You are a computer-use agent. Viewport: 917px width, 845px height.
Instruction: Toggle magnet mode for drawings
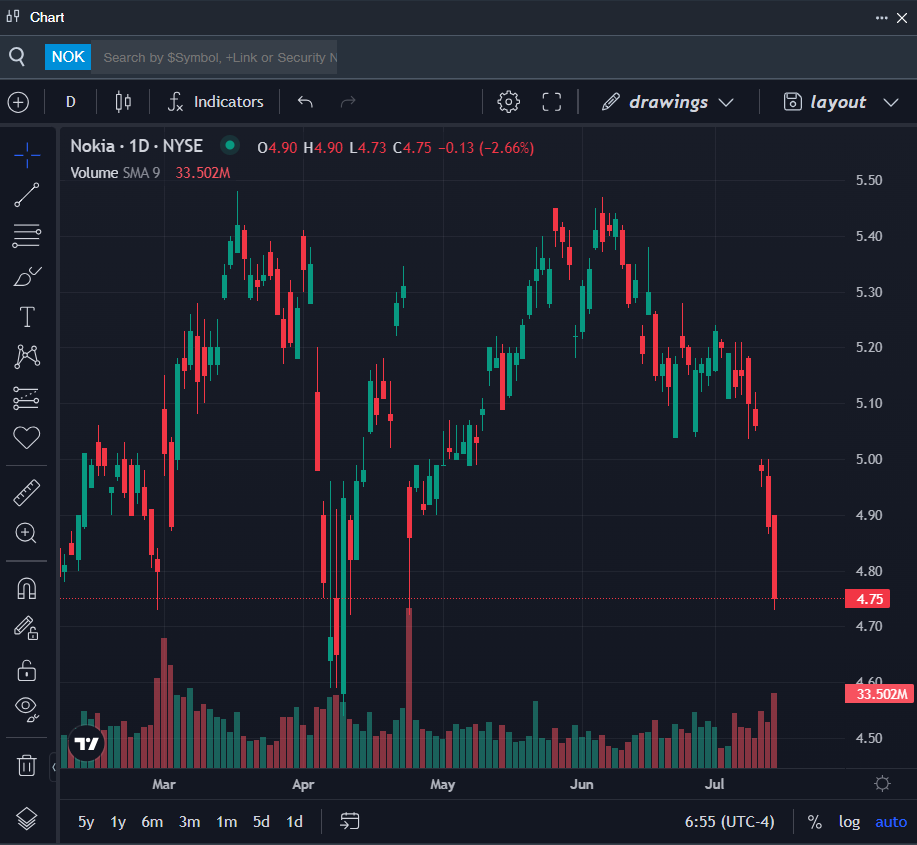click(27, 588)
